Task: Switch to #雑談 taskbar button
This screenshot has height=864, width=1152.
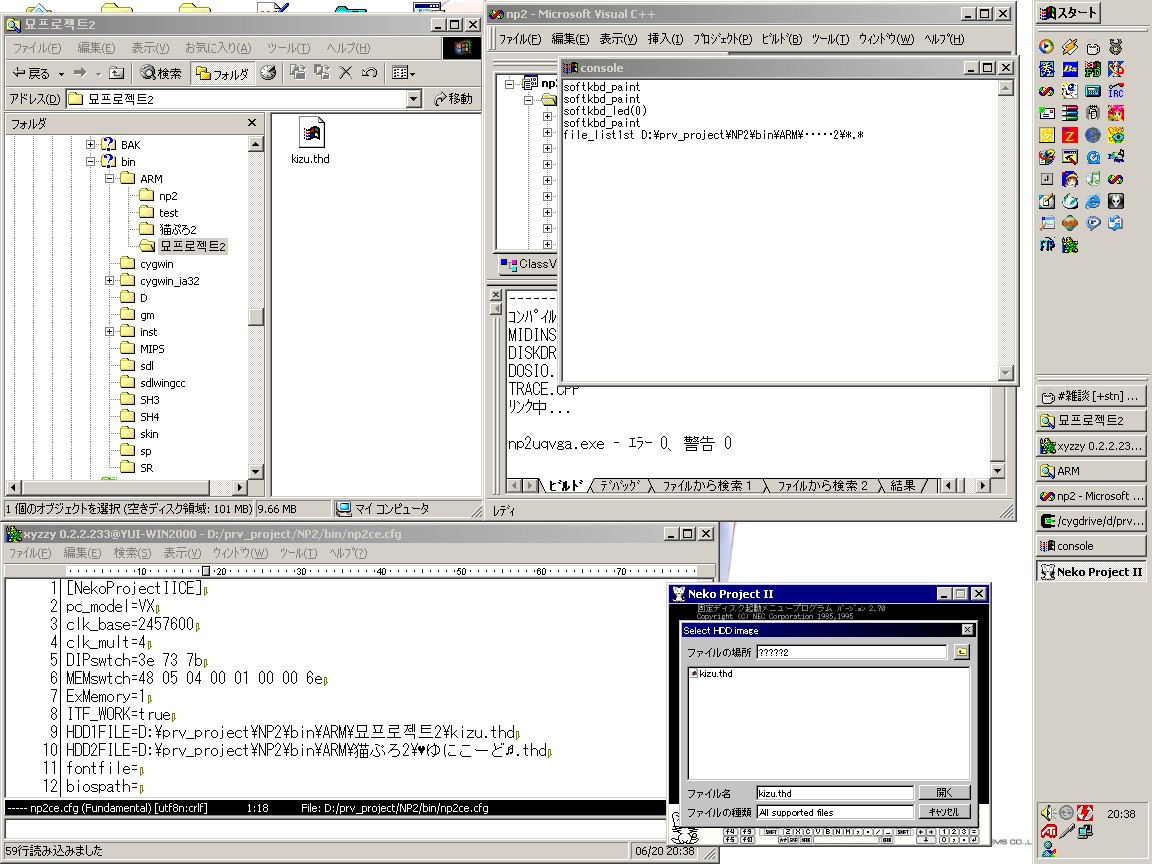Action: coord(1090,396)
